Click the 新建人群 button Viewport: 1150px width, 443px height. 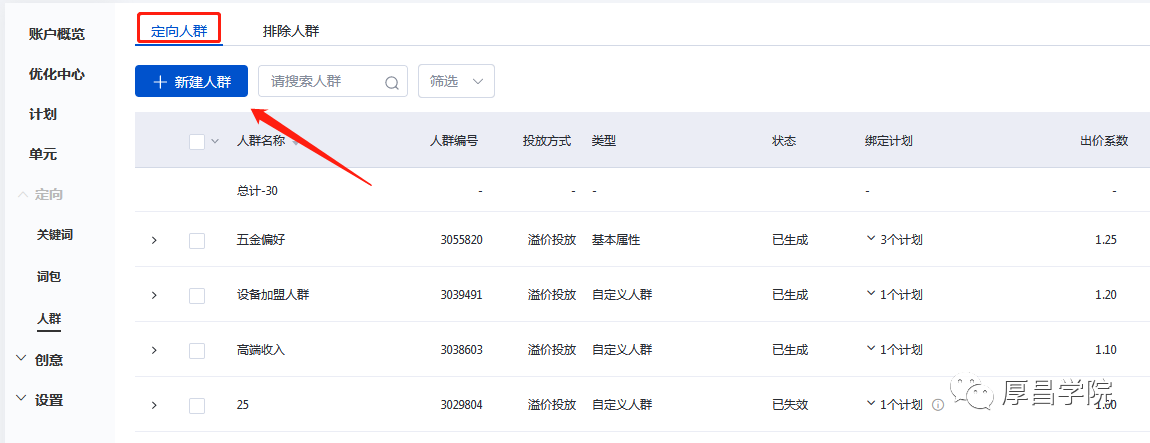191,81
